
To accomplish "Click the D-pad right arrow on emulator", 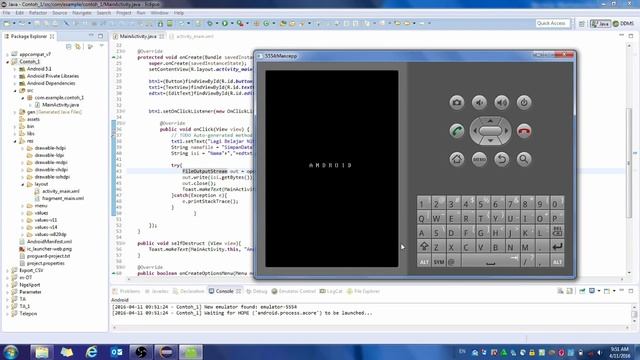I will [x=507, y=131].
